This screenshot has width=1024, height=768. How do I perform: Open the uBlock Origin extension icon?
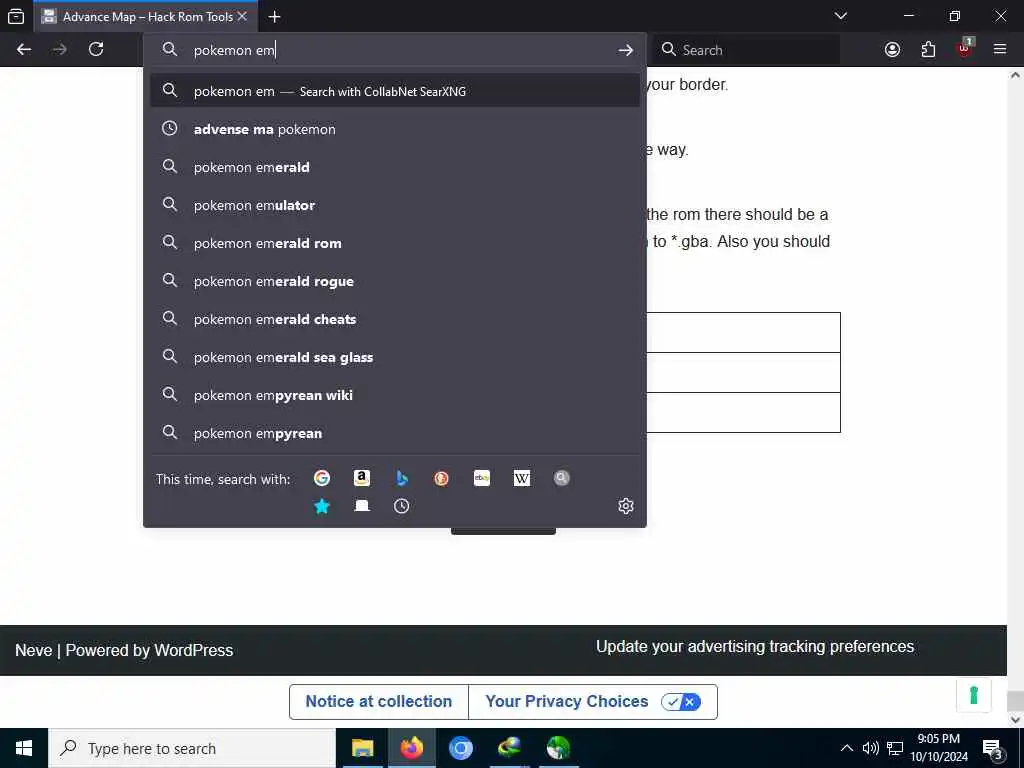pyautogui.click(x=965, y=48)
